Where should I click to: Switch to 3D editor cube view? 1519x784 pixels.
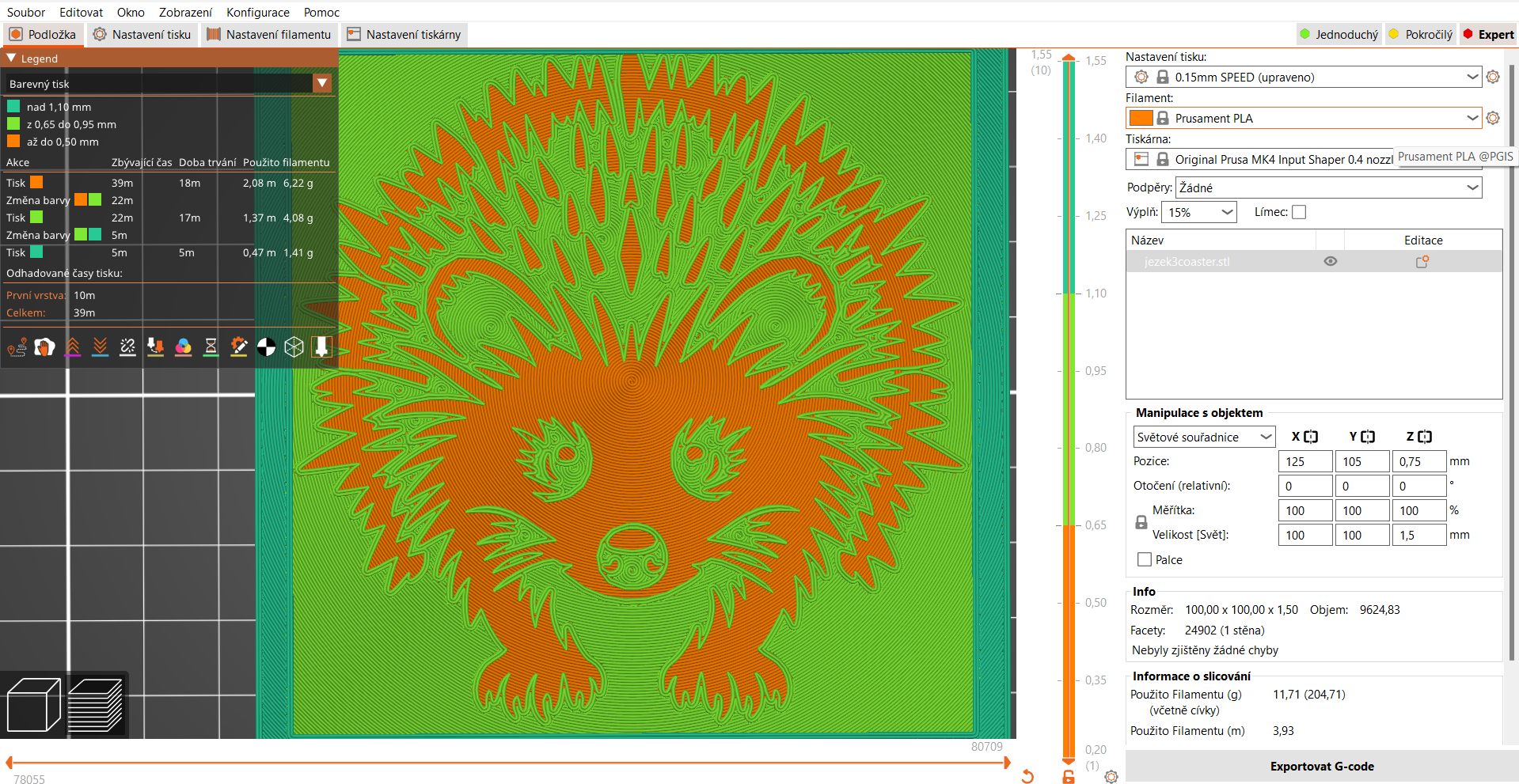point(33,705)
